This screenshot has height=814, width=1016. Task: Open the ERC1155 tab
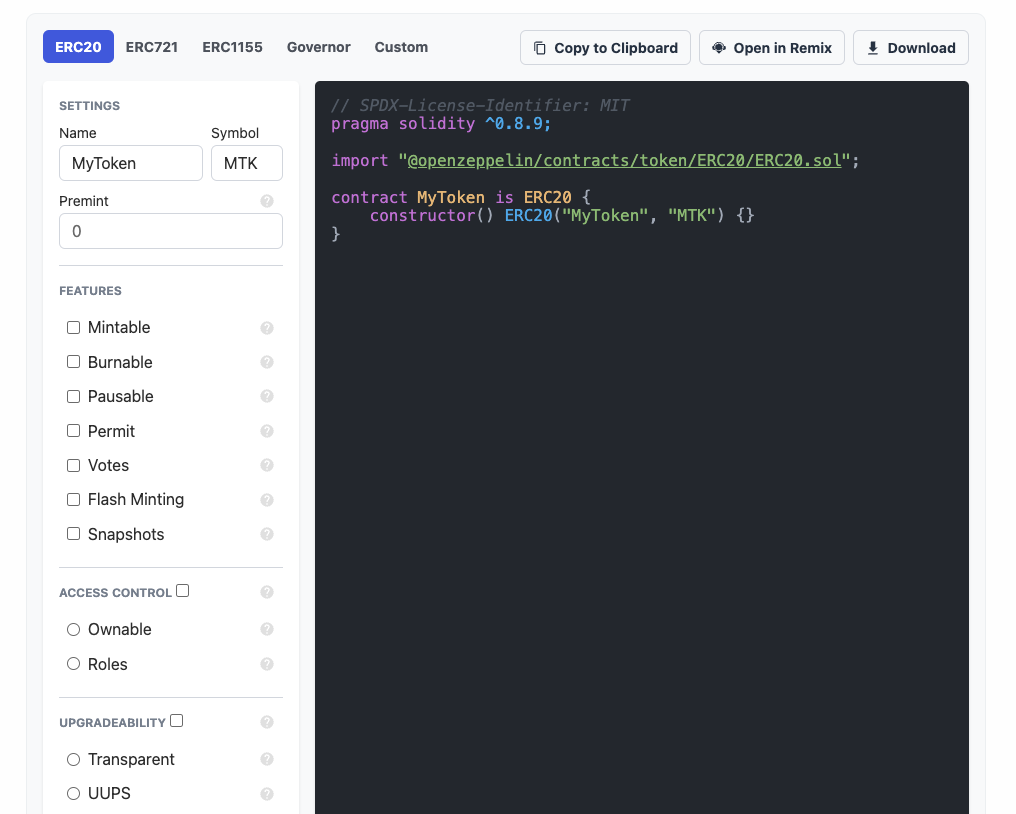(233, 47)
